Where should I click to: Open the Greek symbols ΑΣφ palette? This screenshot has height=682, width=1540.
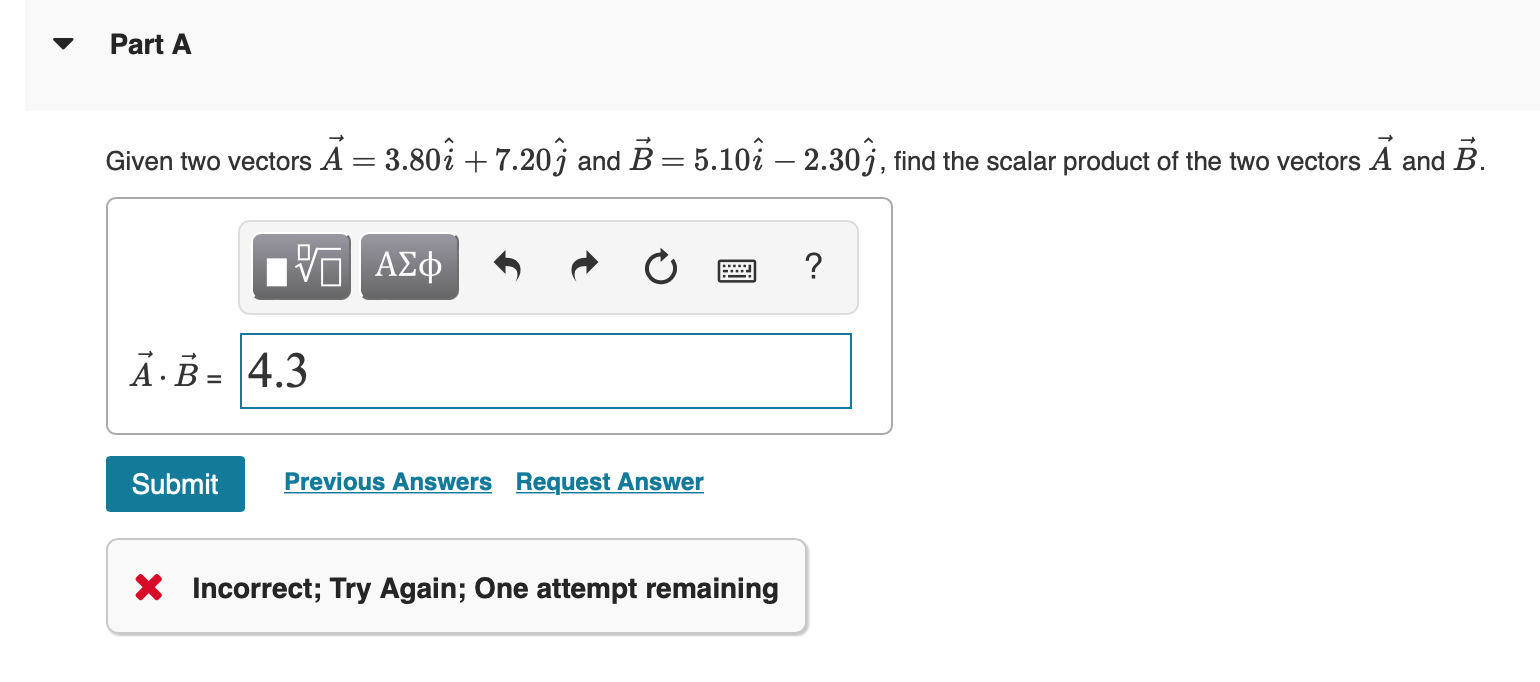(409, 266)
